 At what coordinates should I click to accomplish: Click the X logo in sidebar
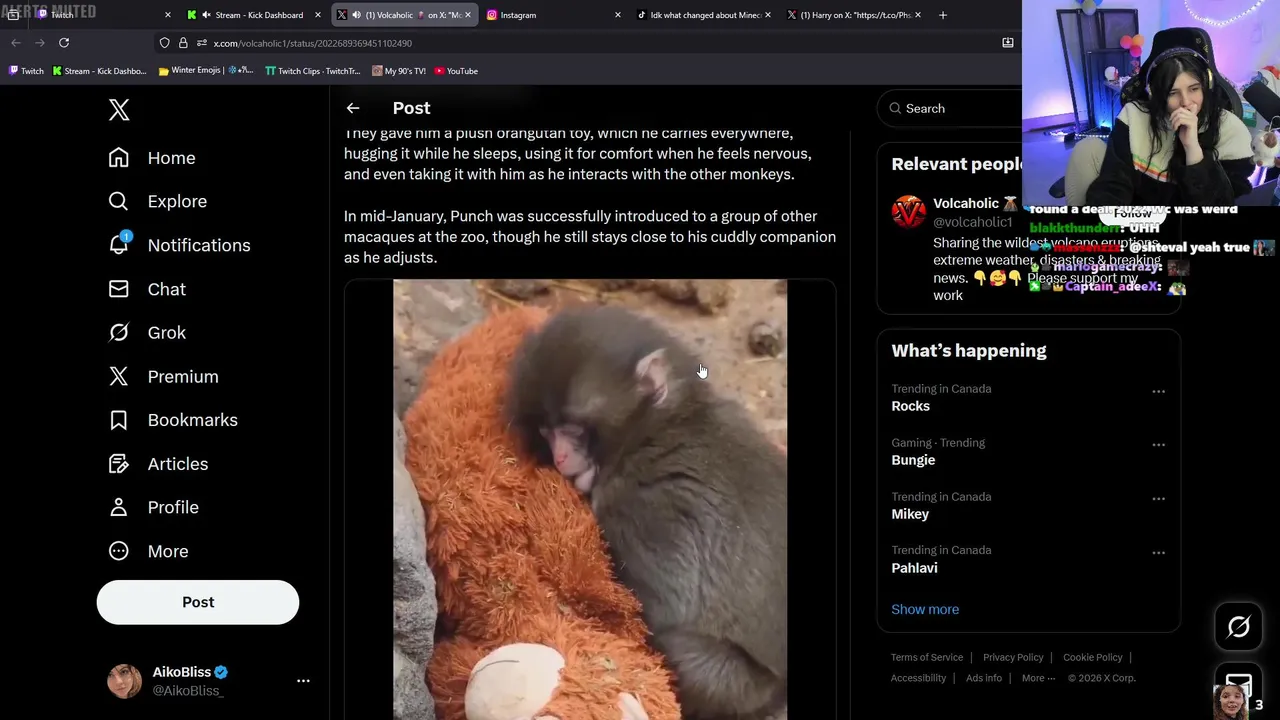pos(119,110)
